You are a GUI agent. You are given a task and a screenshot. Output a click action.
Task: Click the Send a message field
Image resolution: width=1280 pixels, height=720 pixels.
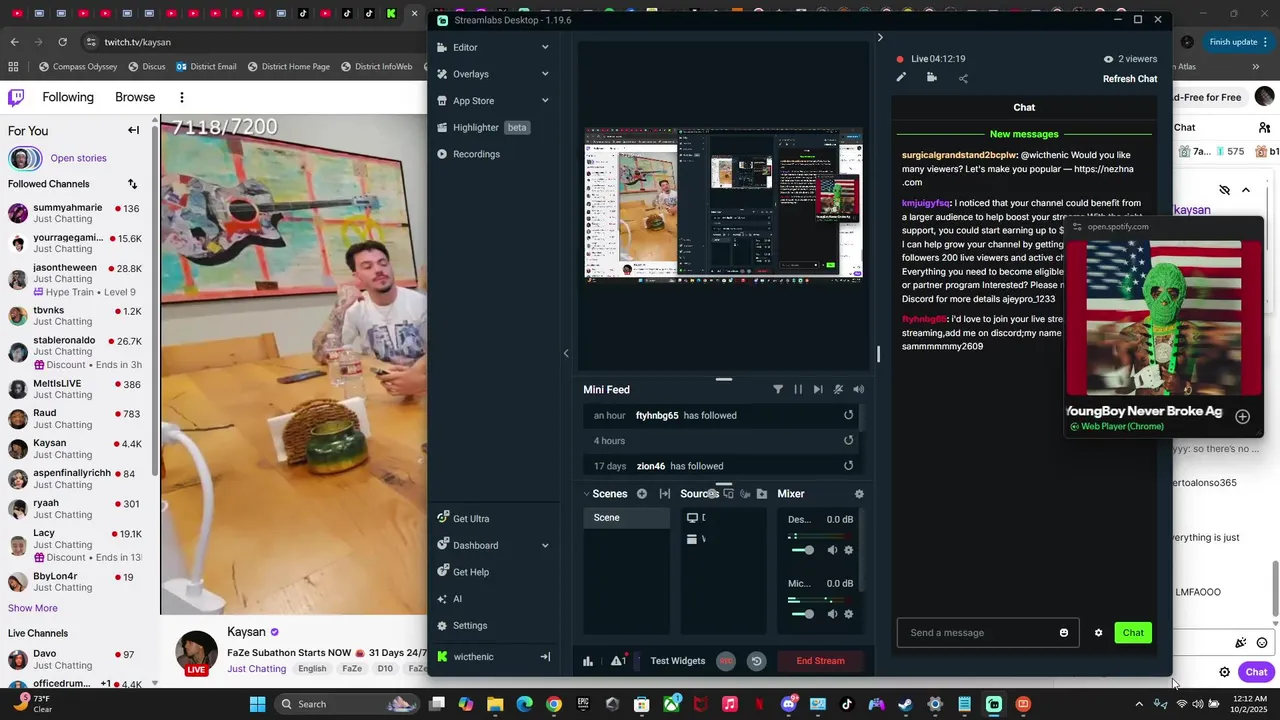[986, 633]
